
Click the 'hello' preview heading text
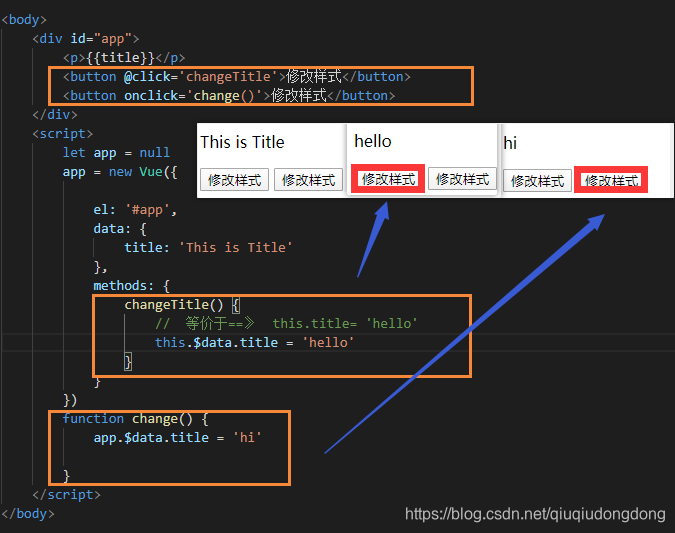(x=373, y=141)
